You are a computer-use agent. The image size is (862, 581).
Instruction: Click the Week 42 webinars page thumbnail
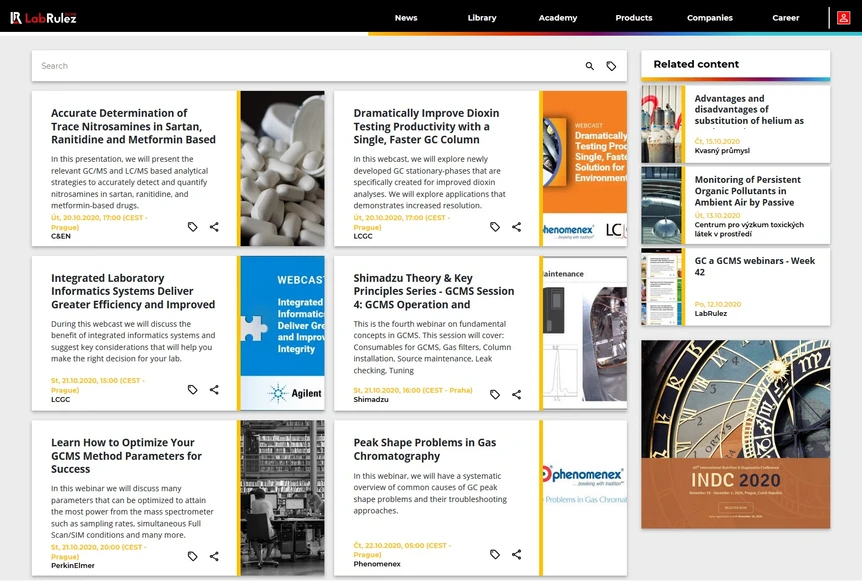coord(661,287)
